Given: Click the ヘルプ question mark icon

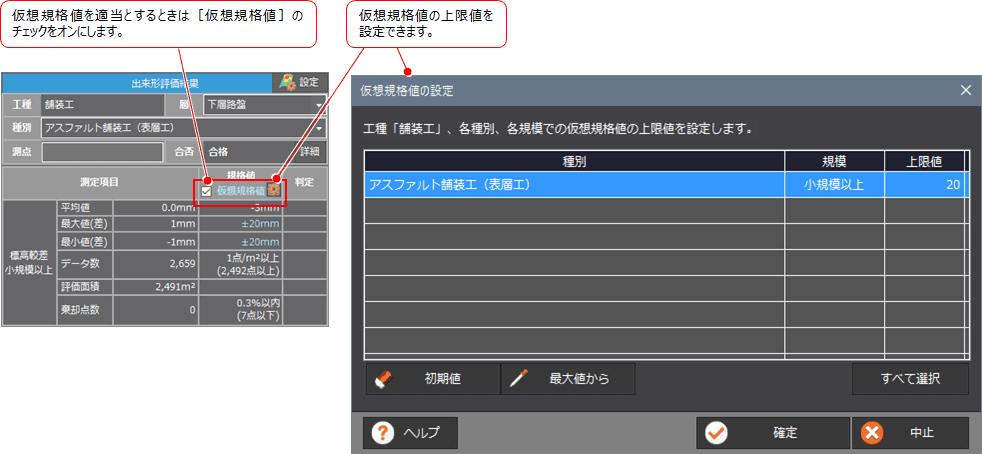Looking at the screenshot, I should 383,433.
